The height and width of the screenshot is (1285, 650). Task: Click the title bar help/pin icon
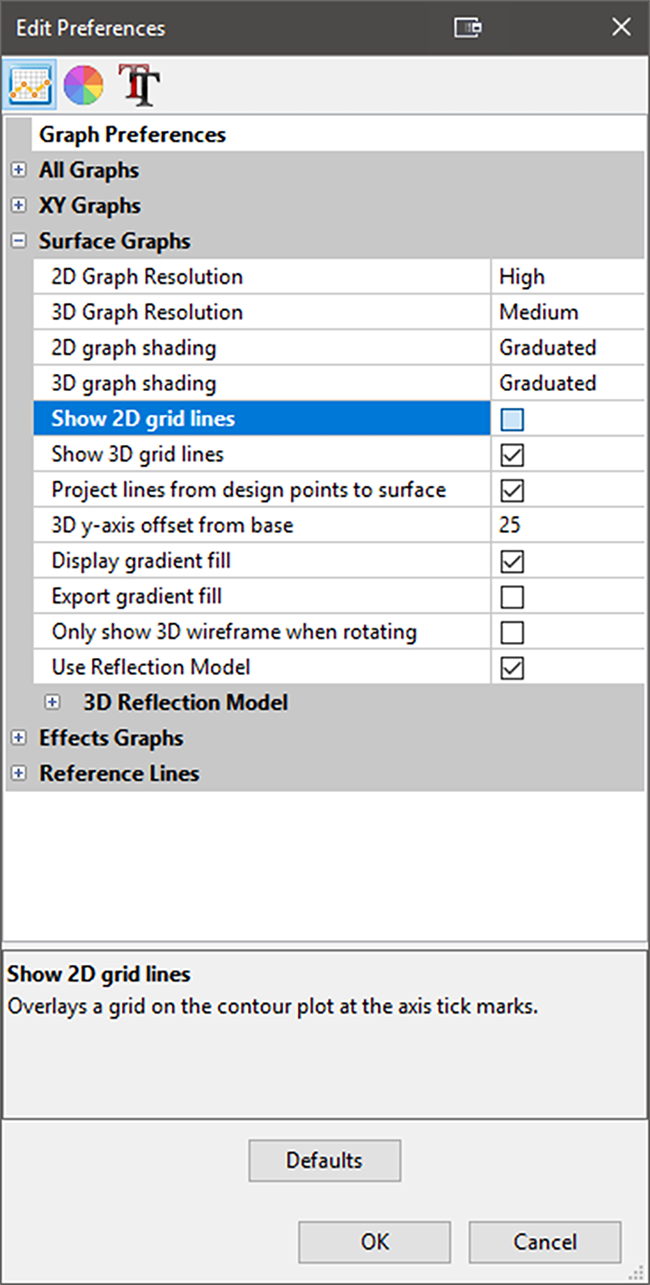(468, 28)
